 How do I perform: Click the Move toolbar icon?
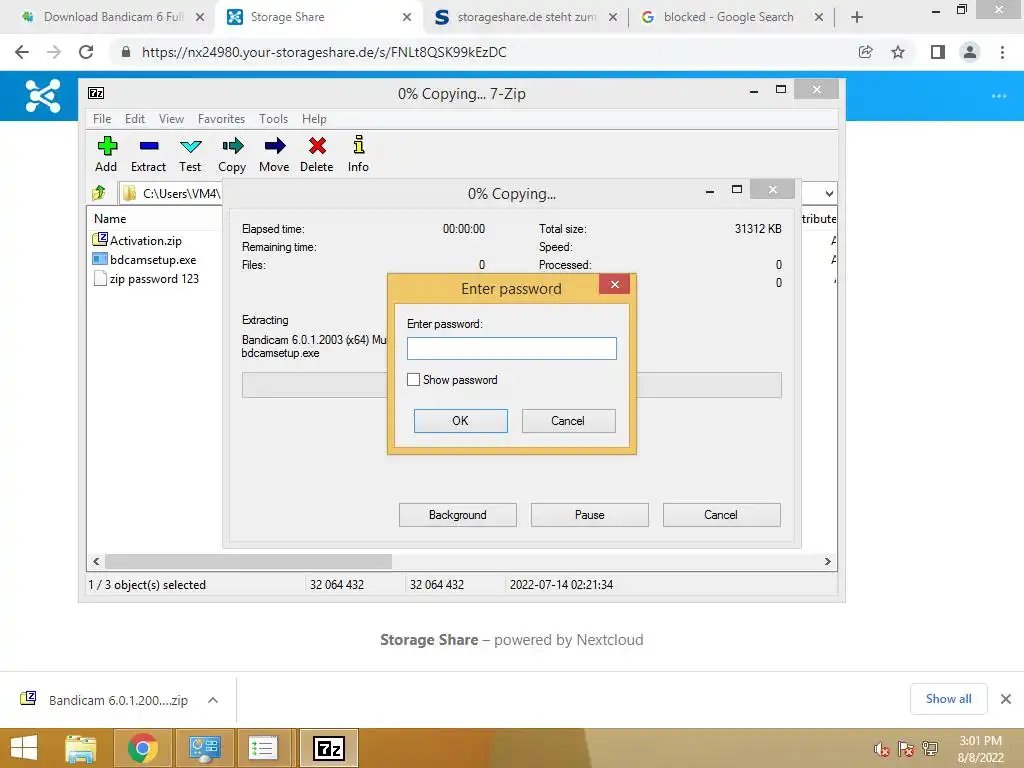(x=274, y=146)
